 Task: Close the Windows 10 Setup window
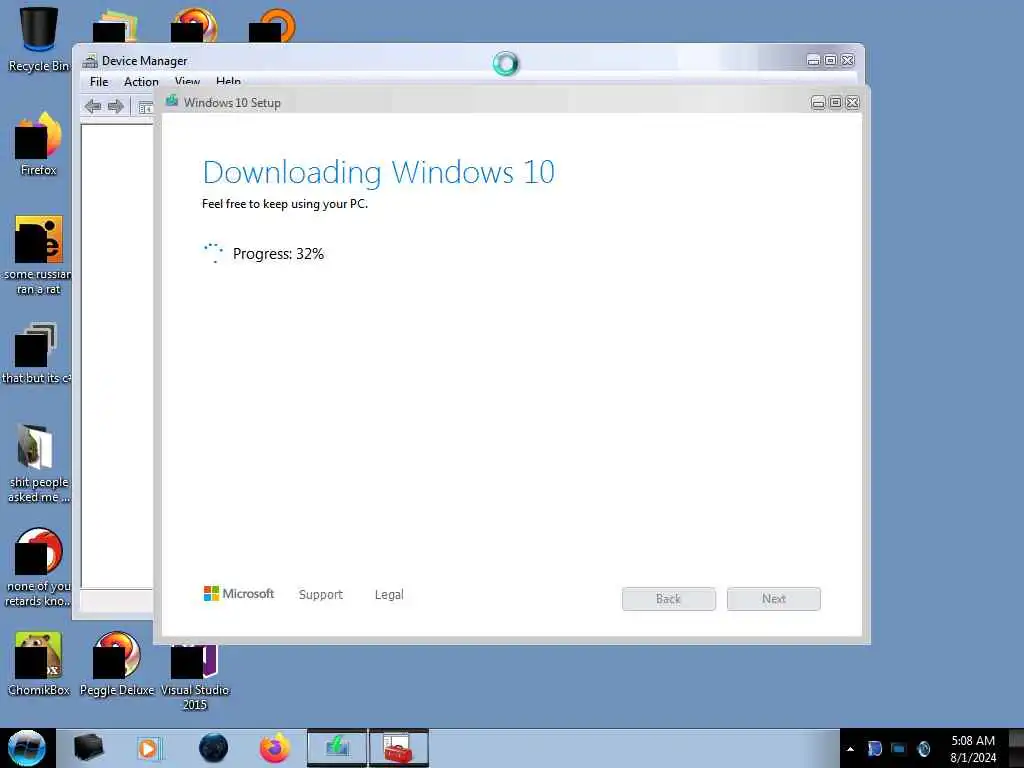tap(852, 103)
